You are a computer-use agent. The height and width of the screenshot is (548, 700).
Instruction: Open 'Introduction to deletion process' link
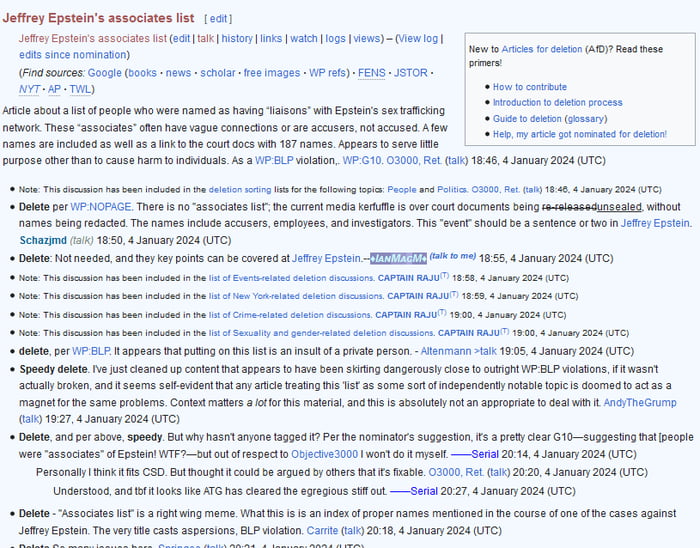(x=557, y=102)
